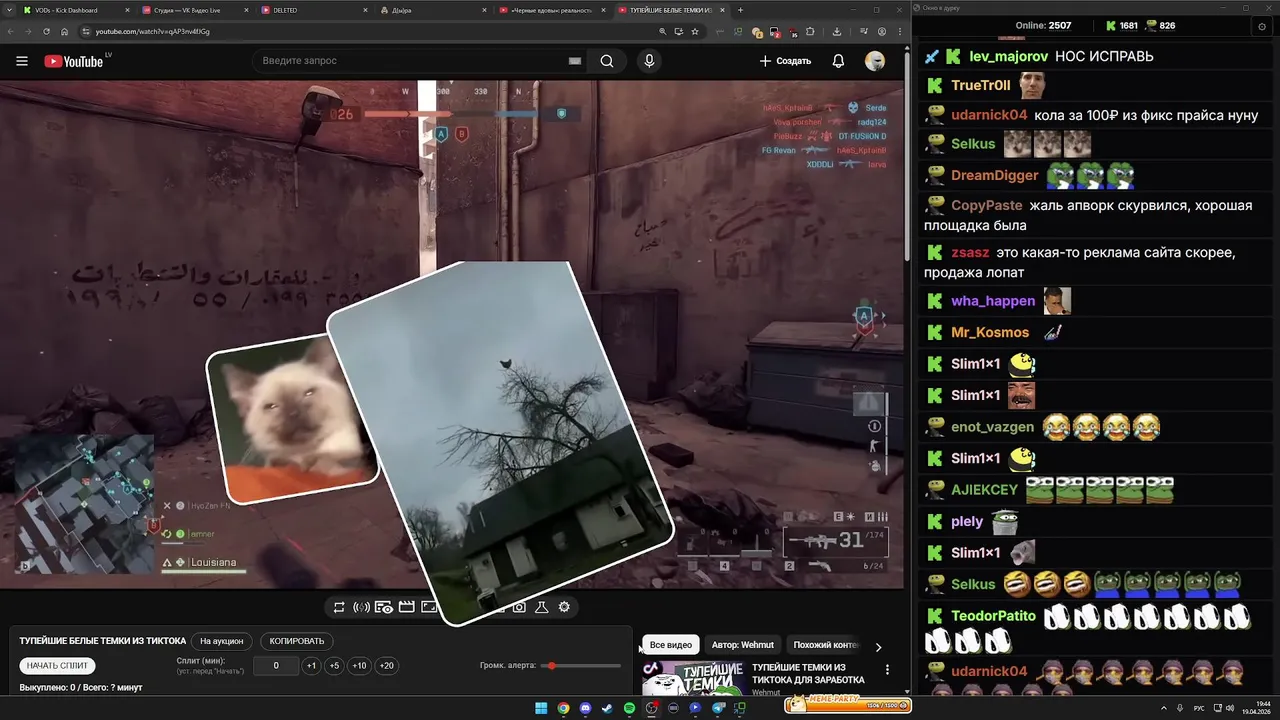The height and width of the screenshot is (720, 1280).
Task: Switch to the DELETED browser tab
Action: 314,10
